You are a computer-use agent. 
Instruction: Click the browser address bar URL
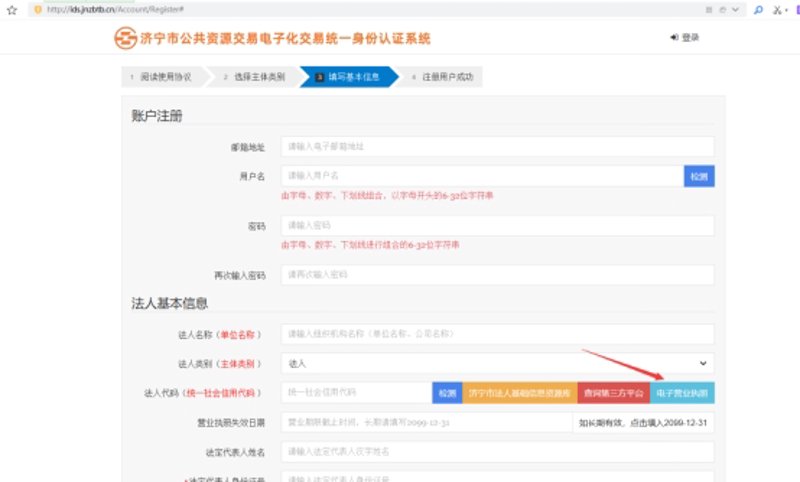coord(115,9)
